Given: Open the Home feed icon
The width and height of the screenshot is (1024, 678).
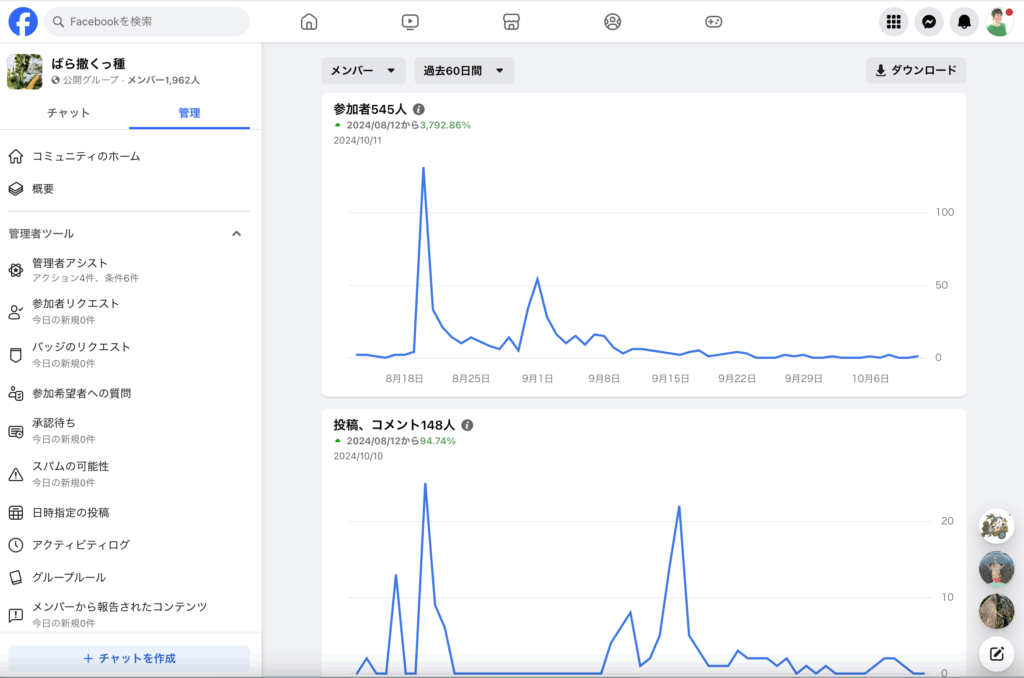Looking at the screenshot, I should coord(309,22).
